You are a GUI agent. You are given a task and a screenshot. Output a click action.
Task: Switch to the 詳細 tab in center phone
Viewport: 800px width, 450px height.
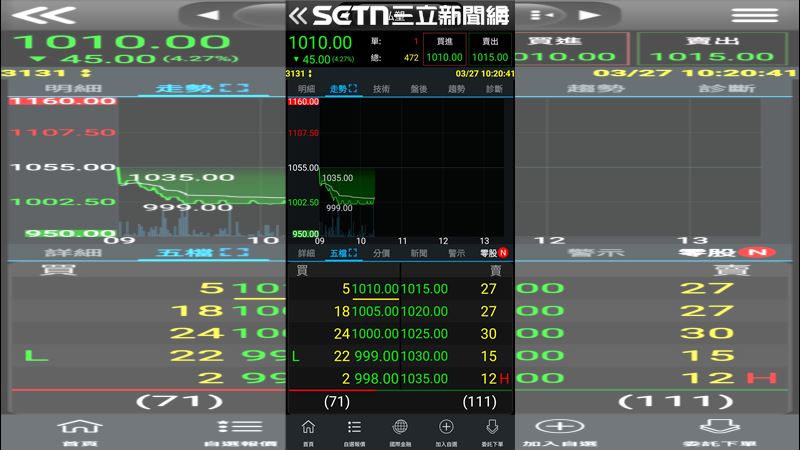point(306,253)
